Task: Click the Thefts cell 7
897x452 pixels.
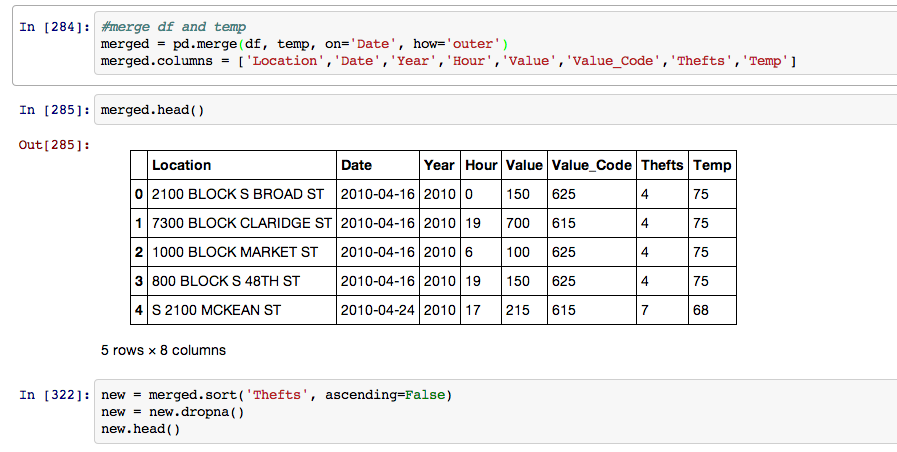Action: pos(662,310)
